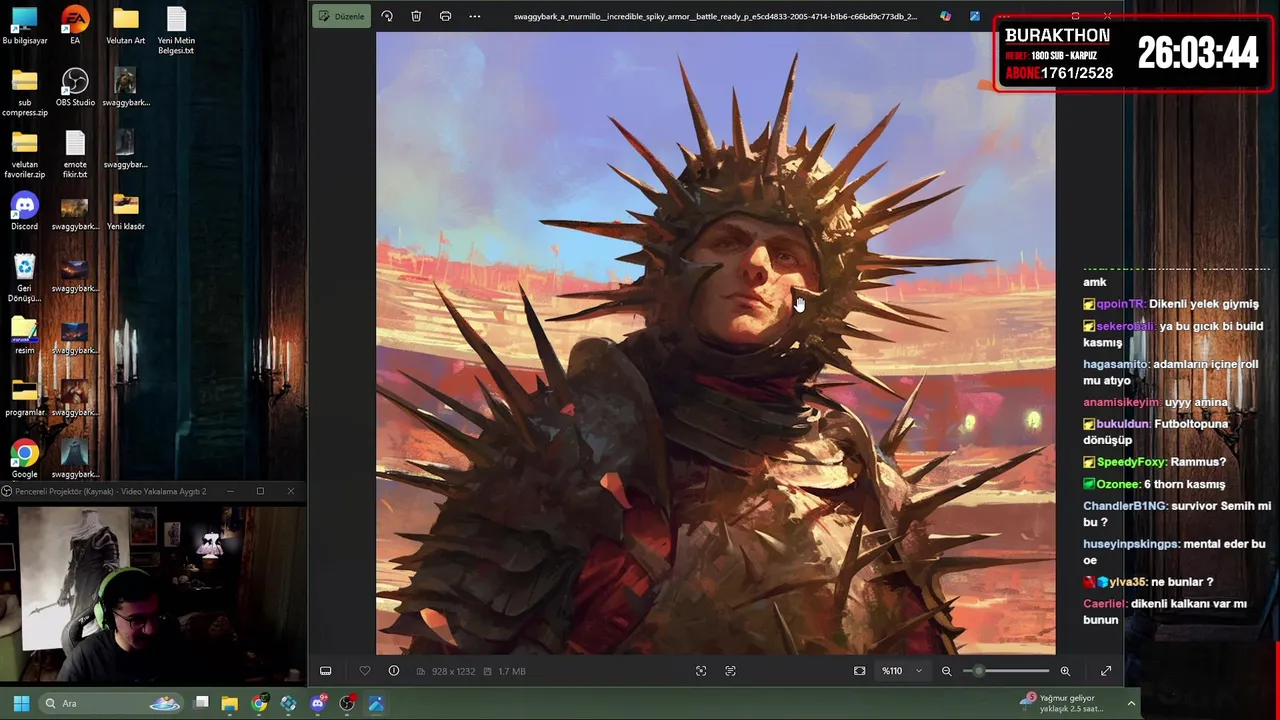Open Chrome from the taskbar
Viewport: 1280px width, 720px height.
[x=259, y=703]
